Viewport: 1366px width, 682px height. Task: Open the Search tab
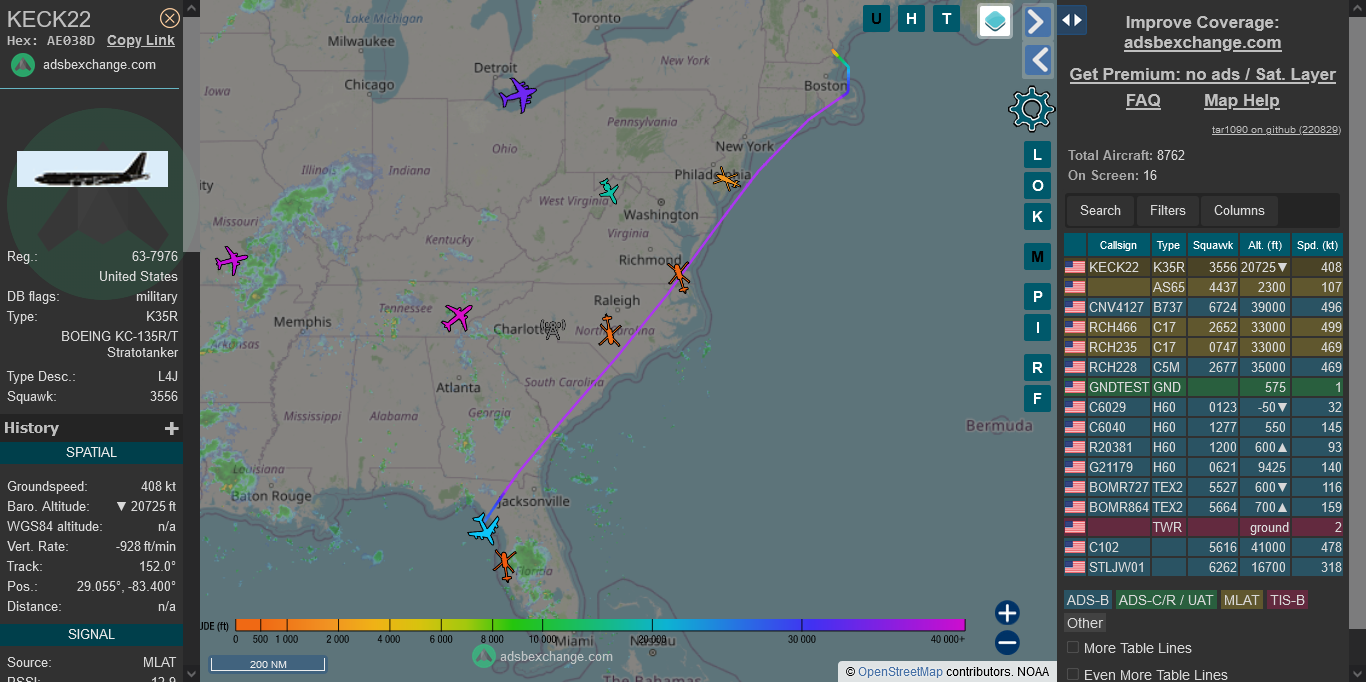1100,211
